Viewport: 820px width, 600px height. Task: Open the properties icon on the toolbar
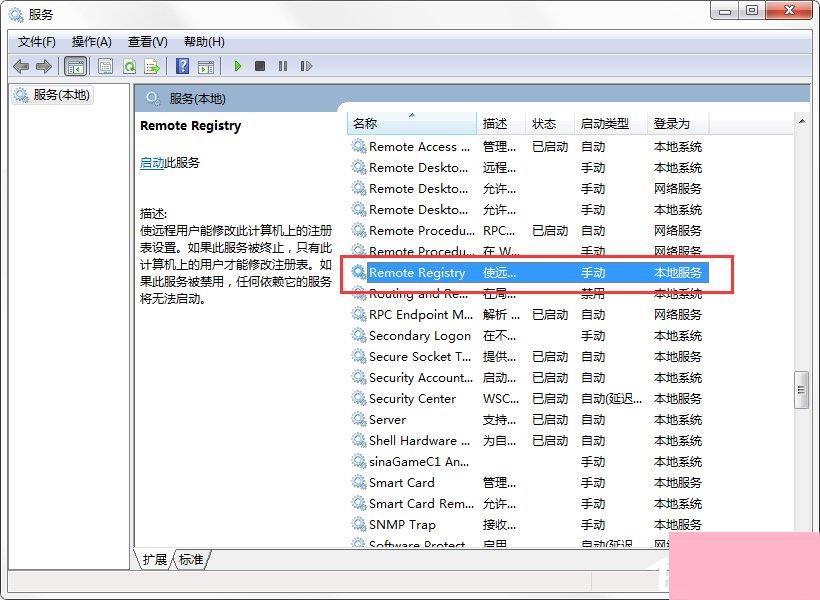[x=105, y=66]
